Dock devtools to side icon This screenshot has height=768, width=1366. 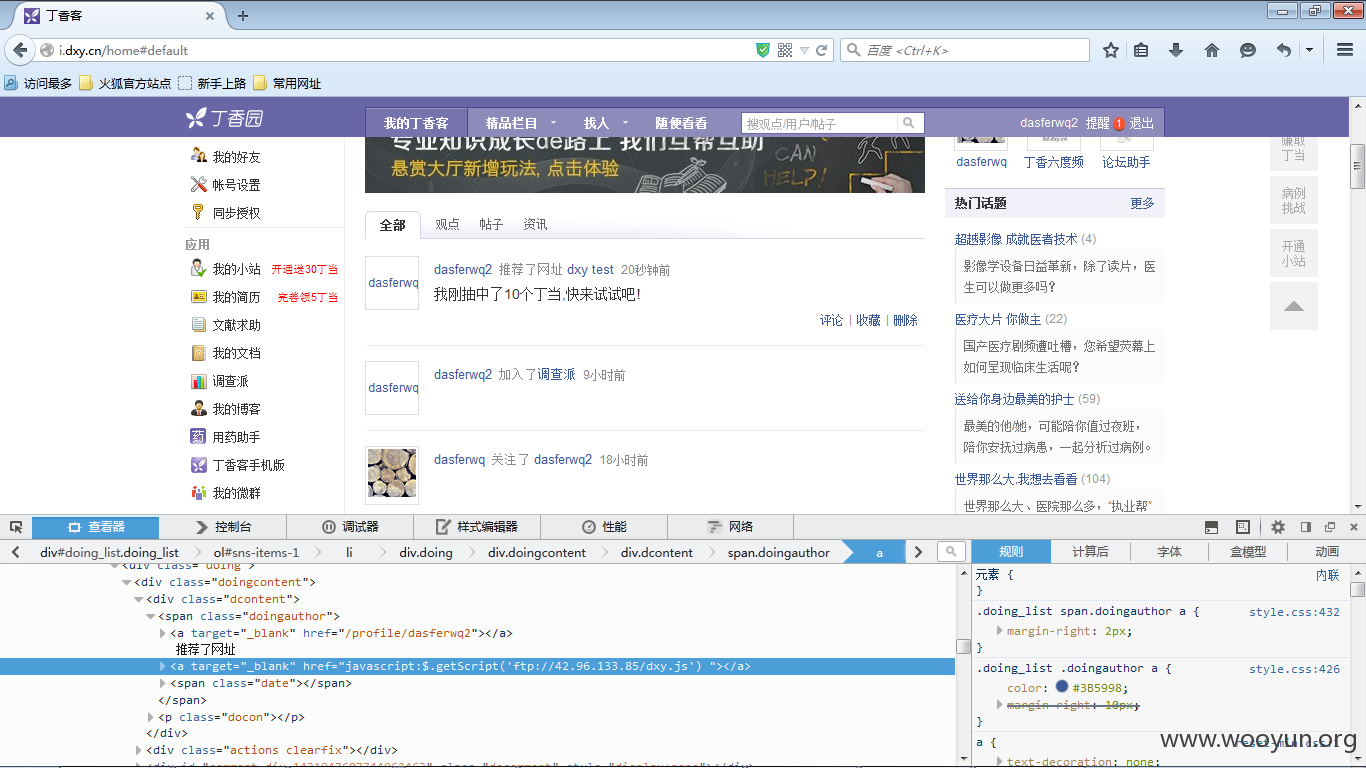click(x=1305, y=527)
